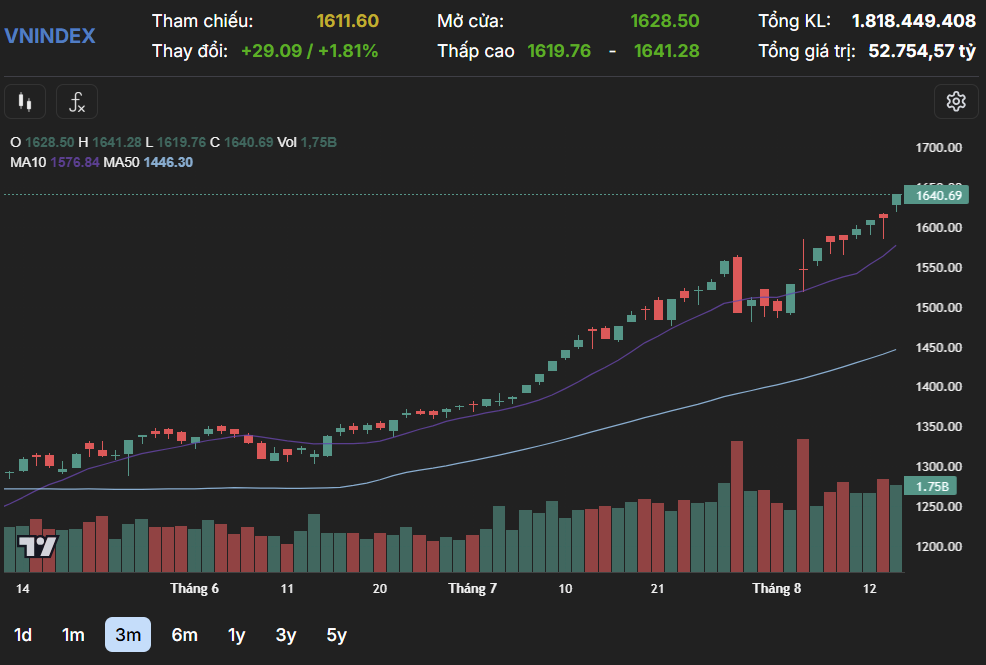Viewport: 986px width, 665px height.
Task: Click the '20' date axis label
Action: pos(380,589)
